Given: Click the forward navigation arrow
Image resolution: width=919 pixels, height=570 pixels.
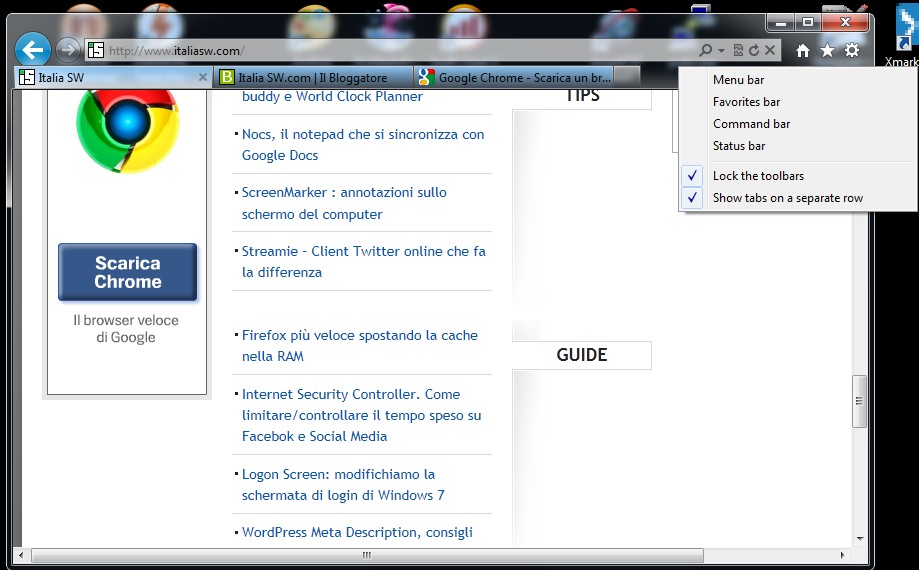Looking at the screenshot, I should point(68,50).
